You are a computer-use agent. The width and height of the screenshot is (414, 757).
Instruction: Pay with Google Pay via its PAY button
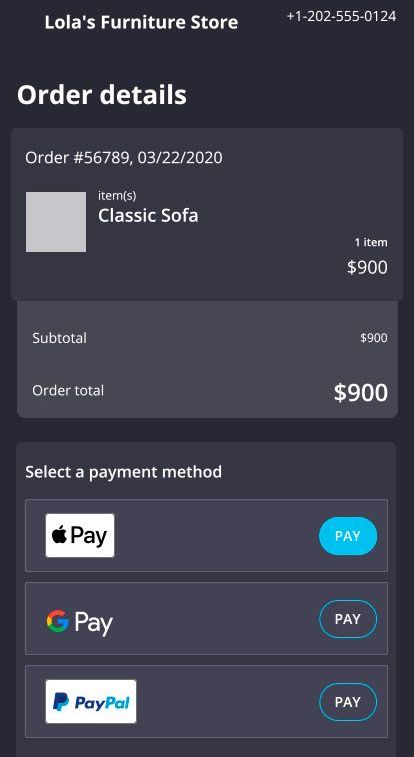pos(348,619)
